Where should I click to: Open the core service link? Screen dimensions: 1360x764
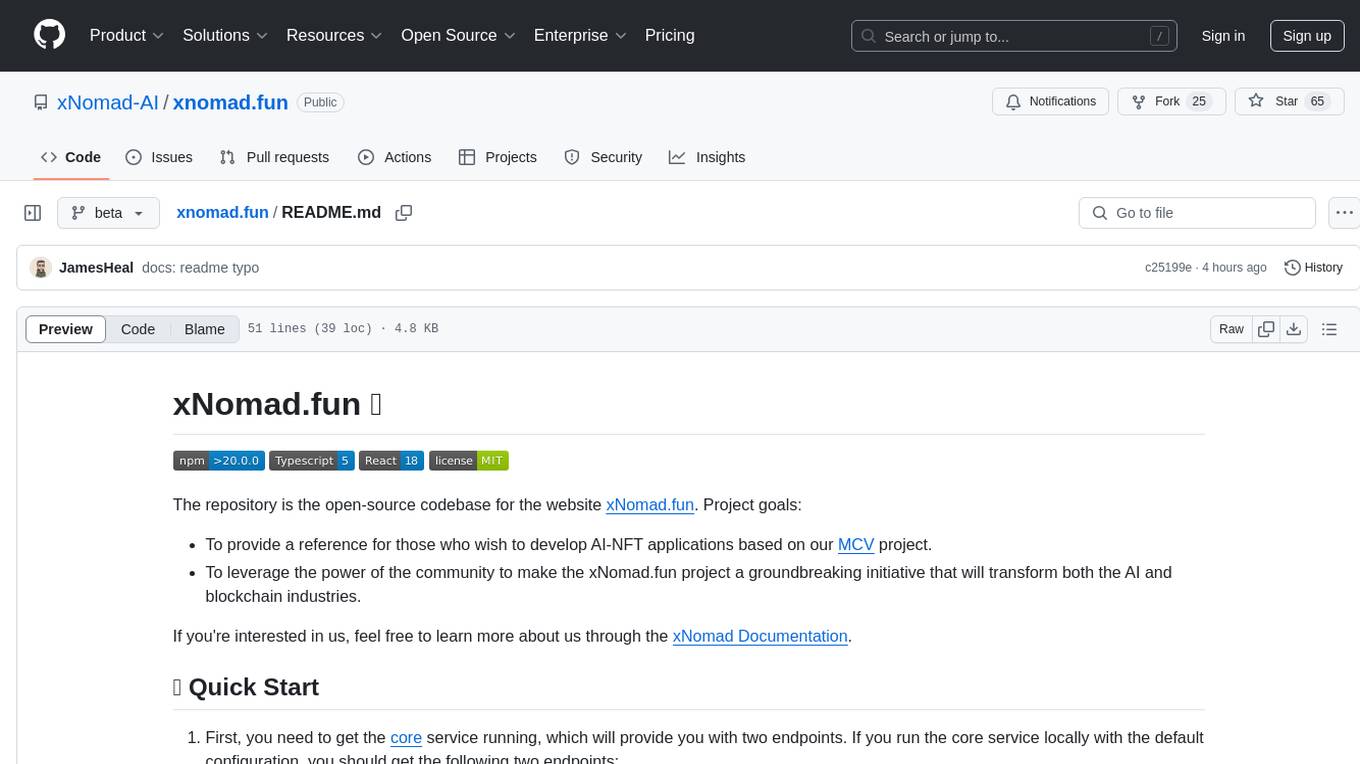pyautogui.click(x=406, y=738)
